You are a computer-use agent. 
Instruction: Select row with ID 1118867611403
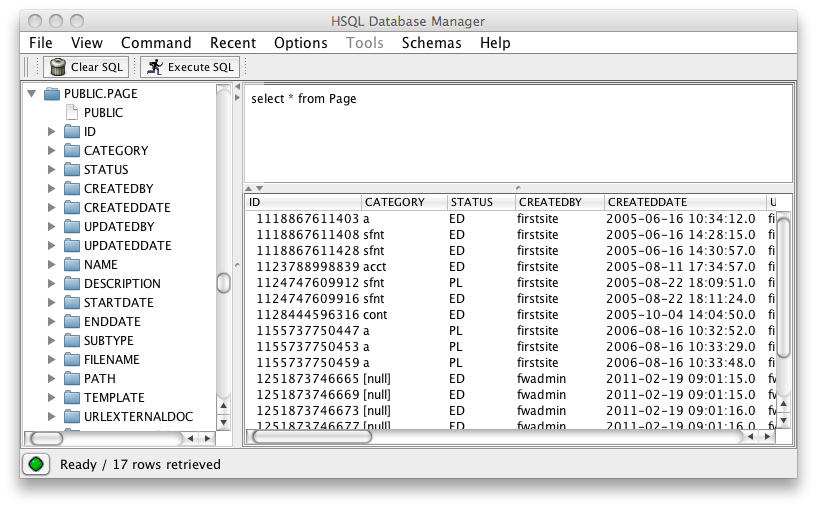click(511, 219)
